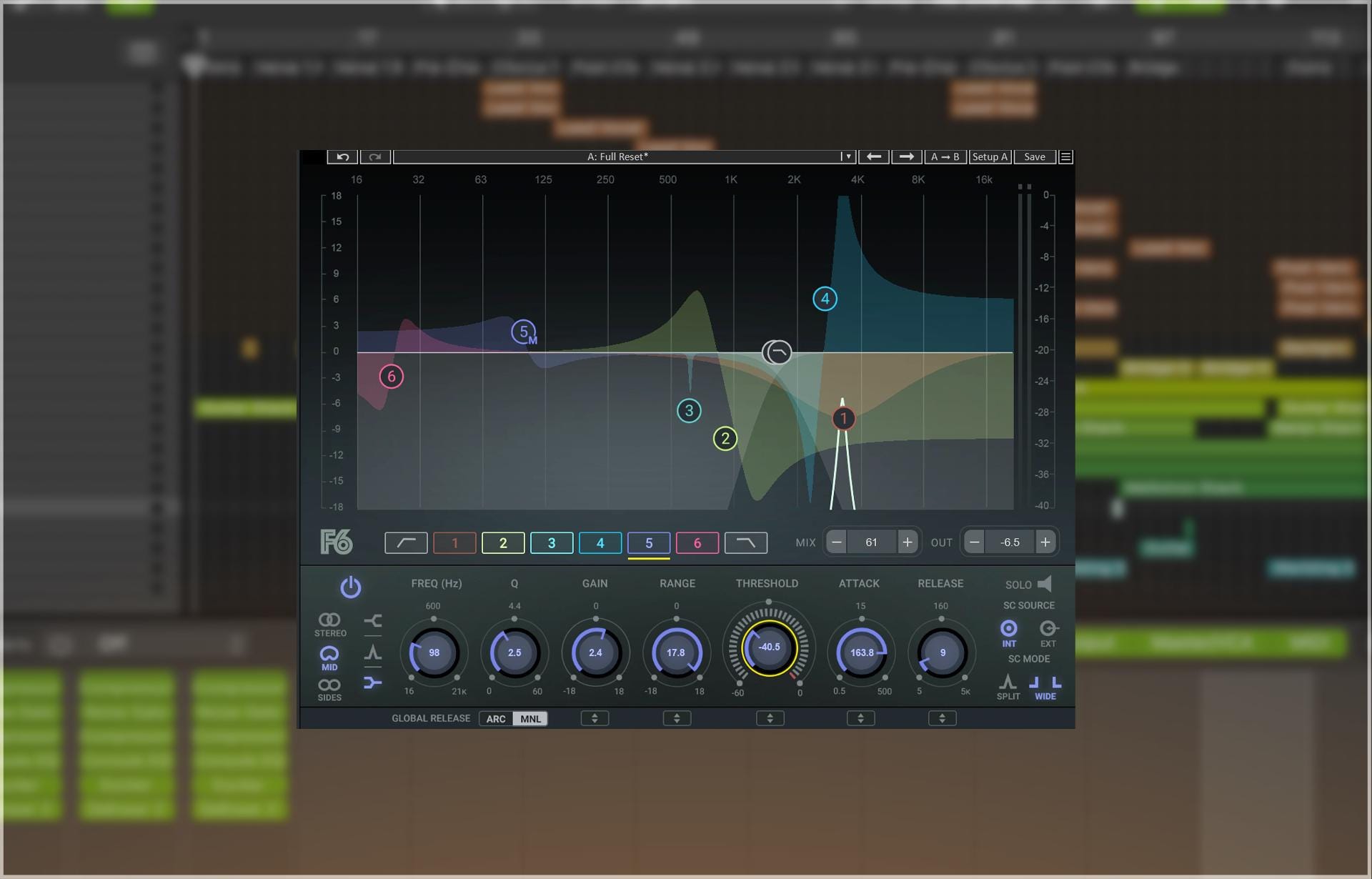Toggle the low-pass filter band button

click(x=746, y=542)
